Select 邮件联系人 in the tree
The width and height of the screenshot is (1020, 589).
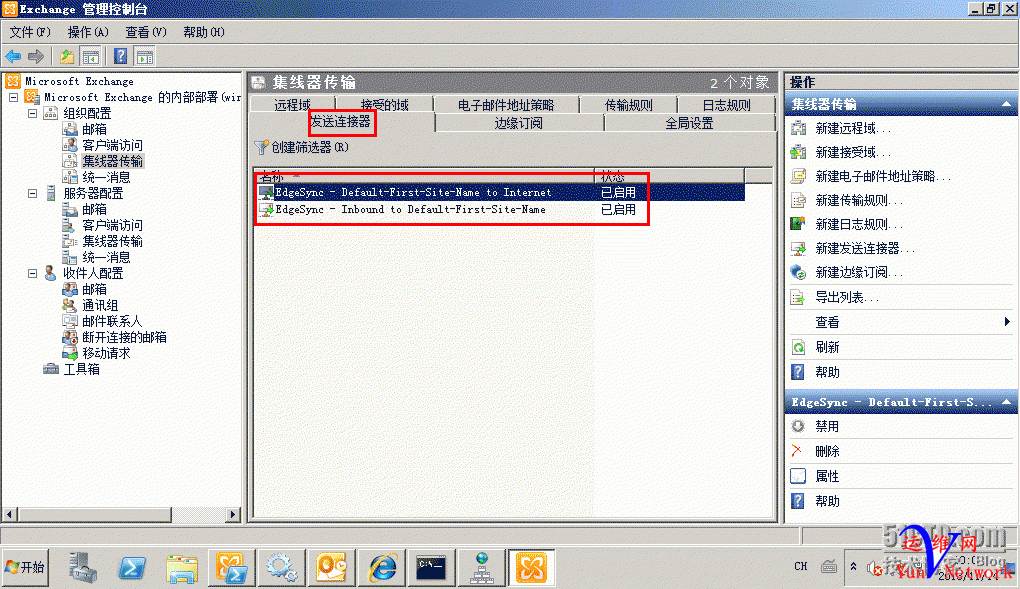[112, 322]
